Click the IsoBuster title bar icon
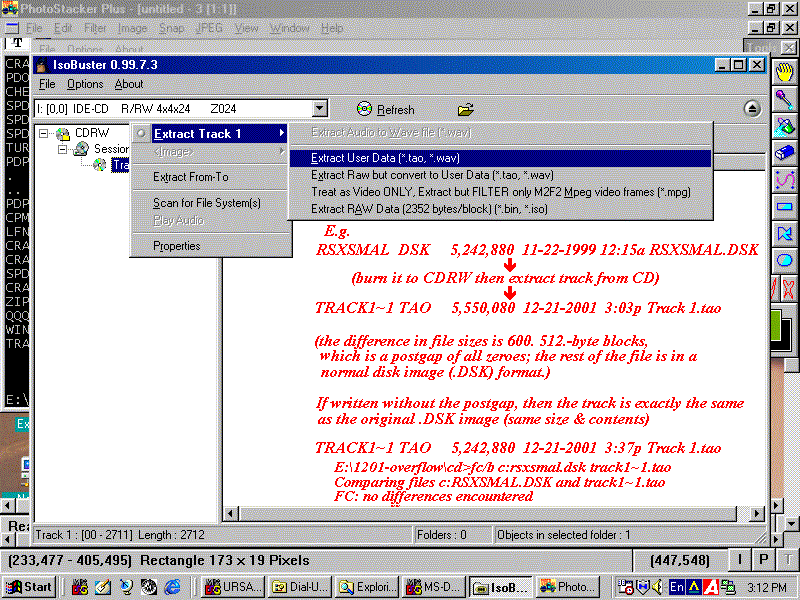This screenshot has width=800, height=600. [x=42, y=65]
